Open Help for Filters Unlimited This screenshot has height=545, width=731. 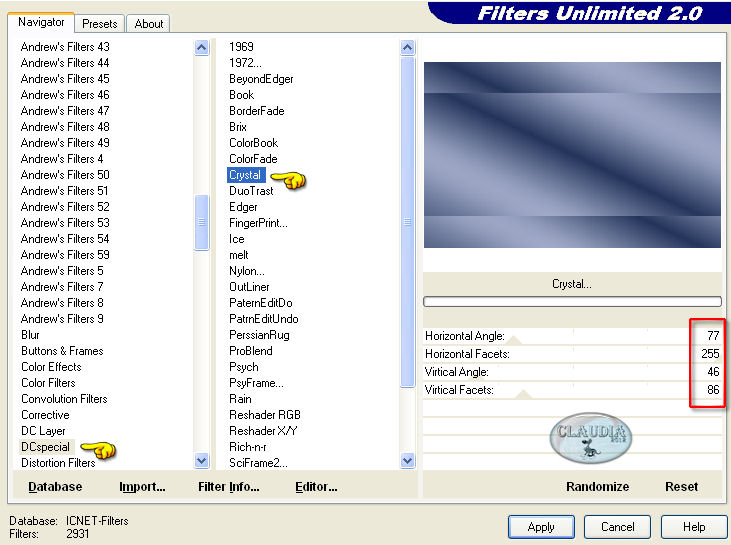pos(694,527)
